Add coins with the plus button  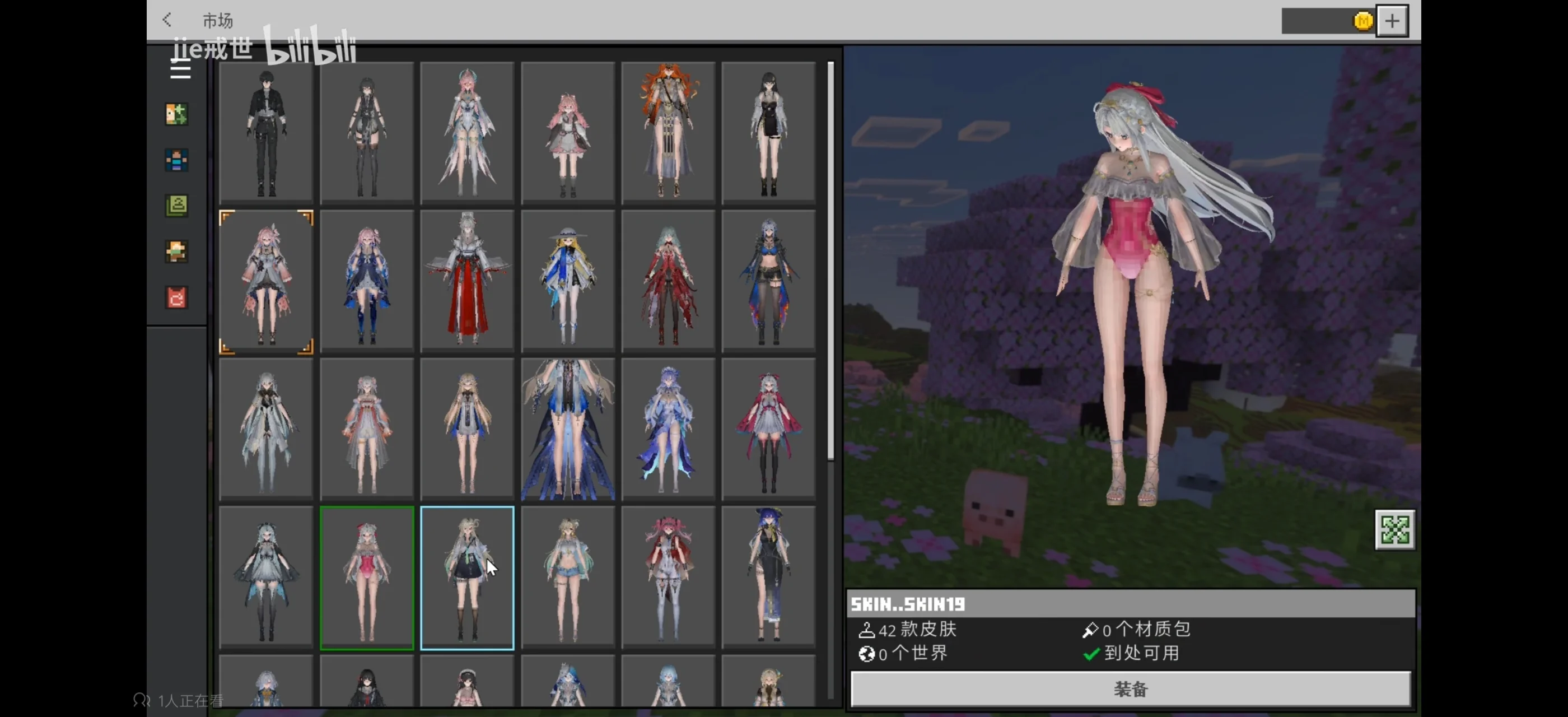coord(1392,21)
